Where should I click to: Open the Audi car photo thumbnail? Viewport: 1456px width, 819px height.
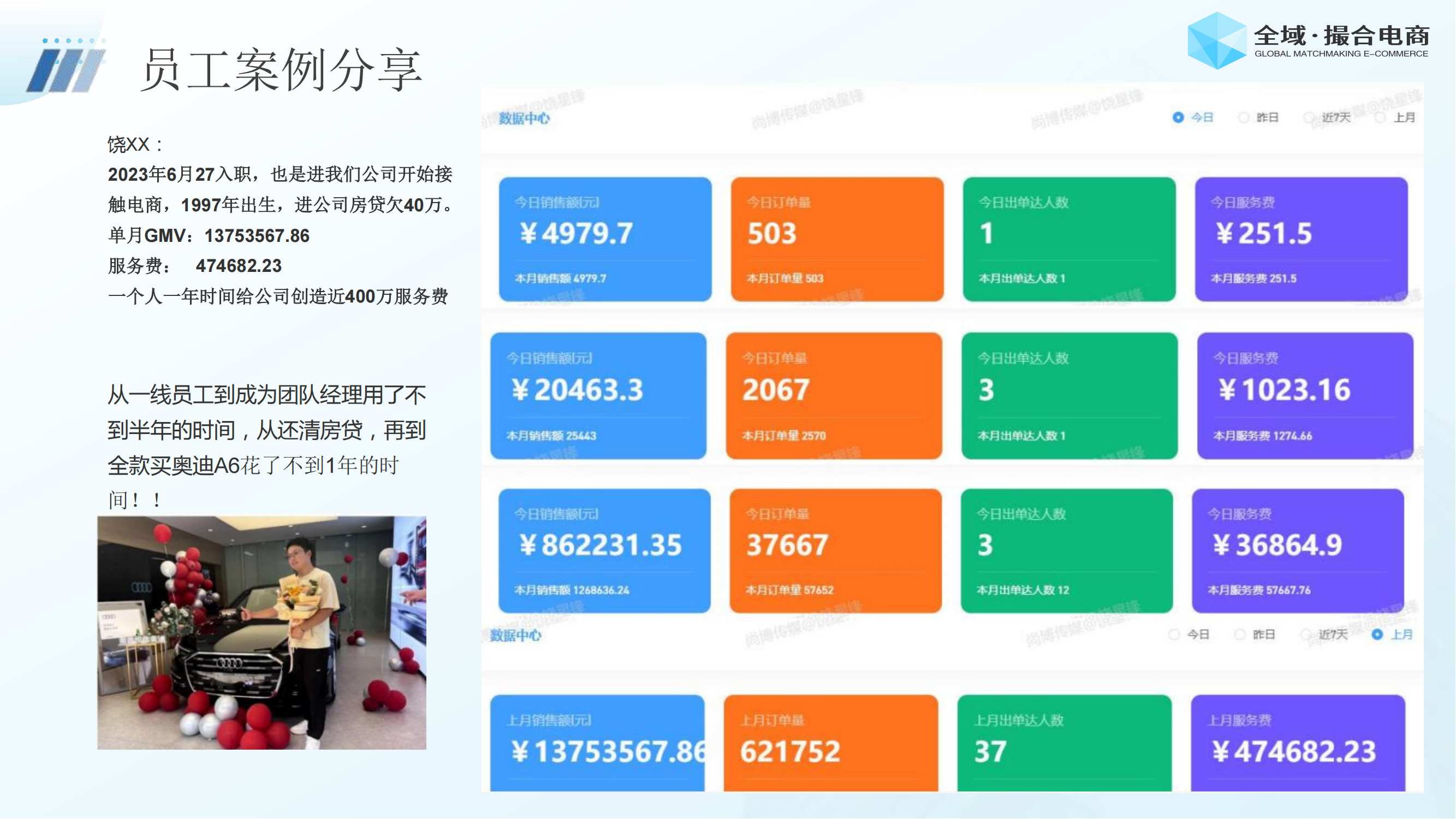(262, 633)
